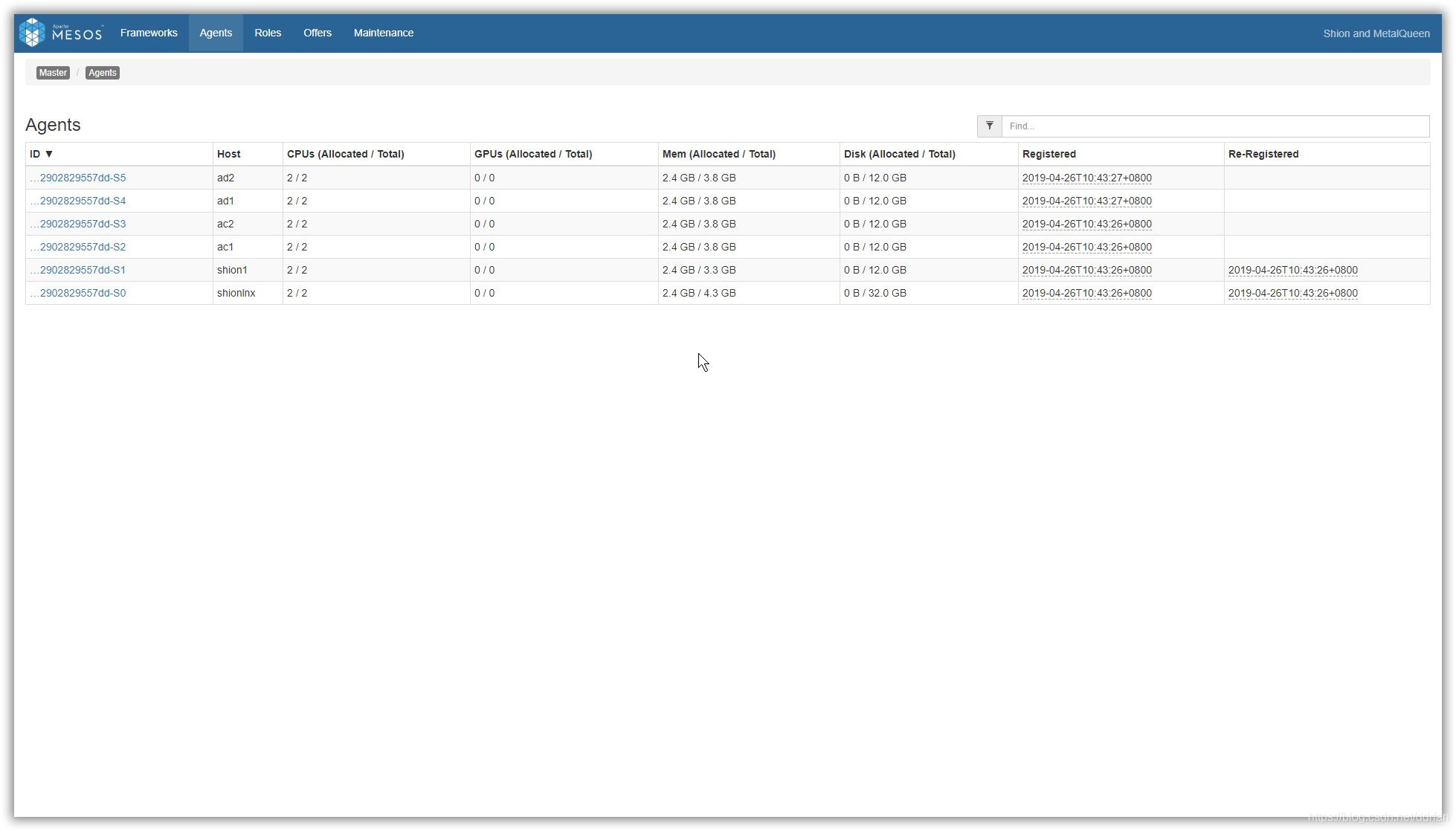The image size is (1456, 831).
Task: Navigate to Master breadcrumb
Action: tap(53, 73)
